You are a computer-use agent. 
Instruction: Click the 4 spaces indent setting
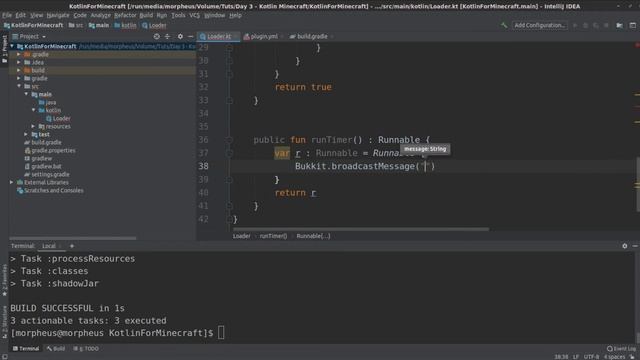coord(614,357)
